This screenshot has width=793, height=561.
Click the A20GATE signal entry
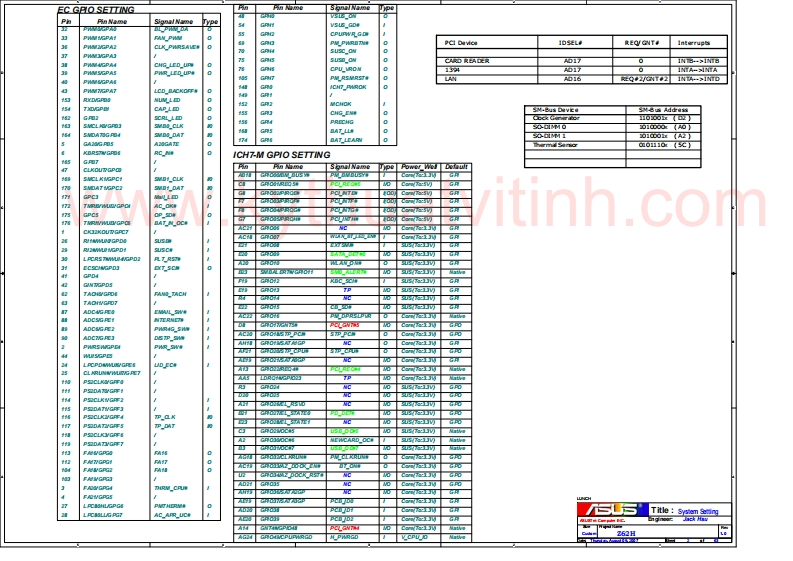167,144
